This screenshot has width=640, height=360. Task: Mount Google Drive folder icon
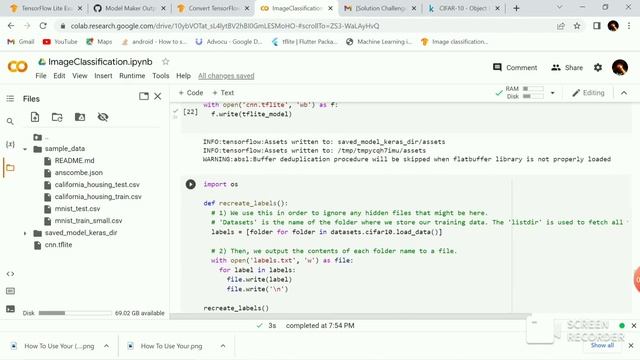coord(80,117)
